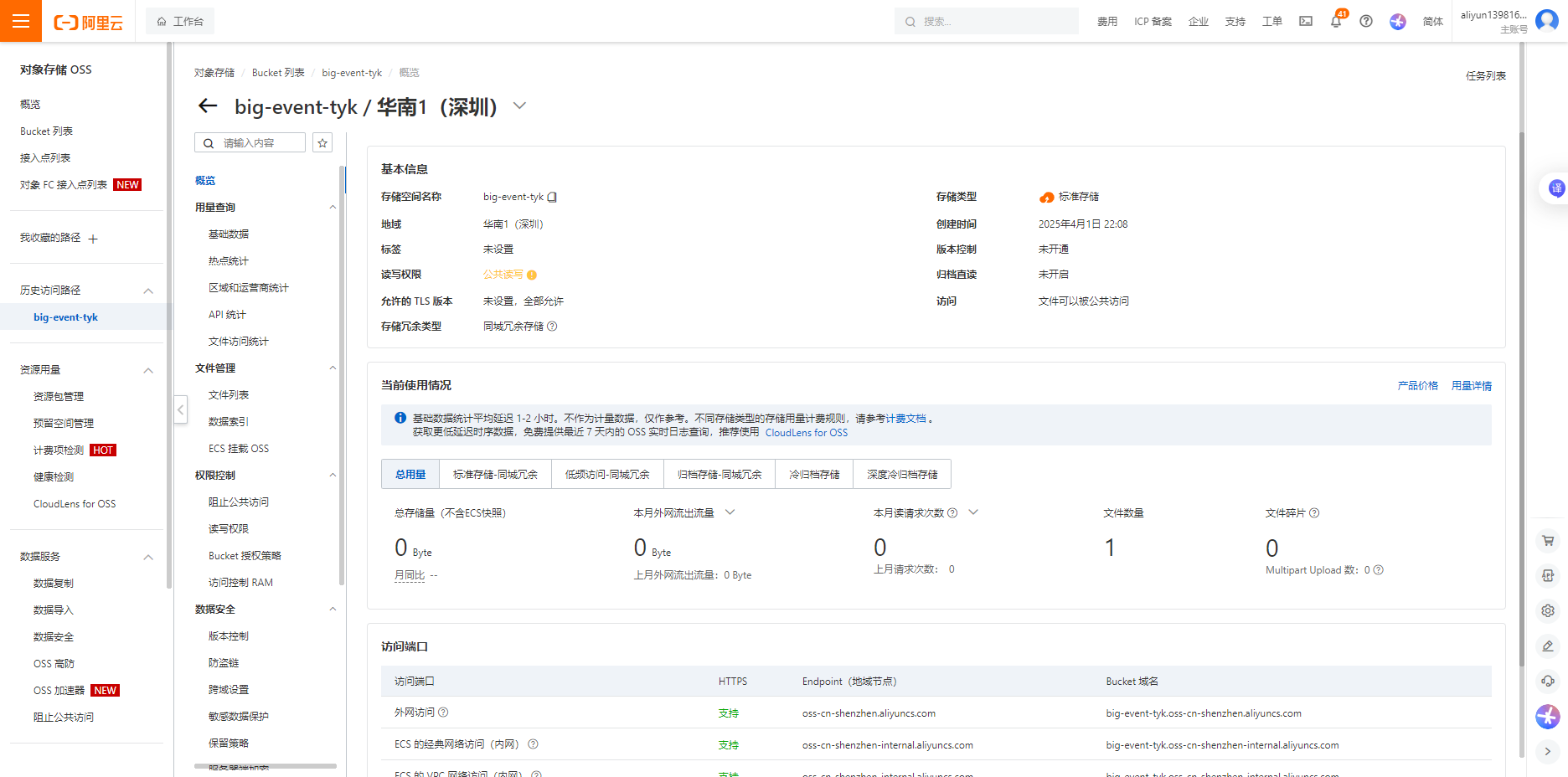Viewport: 1568px width, 777px height.
Task: Open CloudLens for OSS link in notice
Action: pyautogui.click(x=807, y=433)
